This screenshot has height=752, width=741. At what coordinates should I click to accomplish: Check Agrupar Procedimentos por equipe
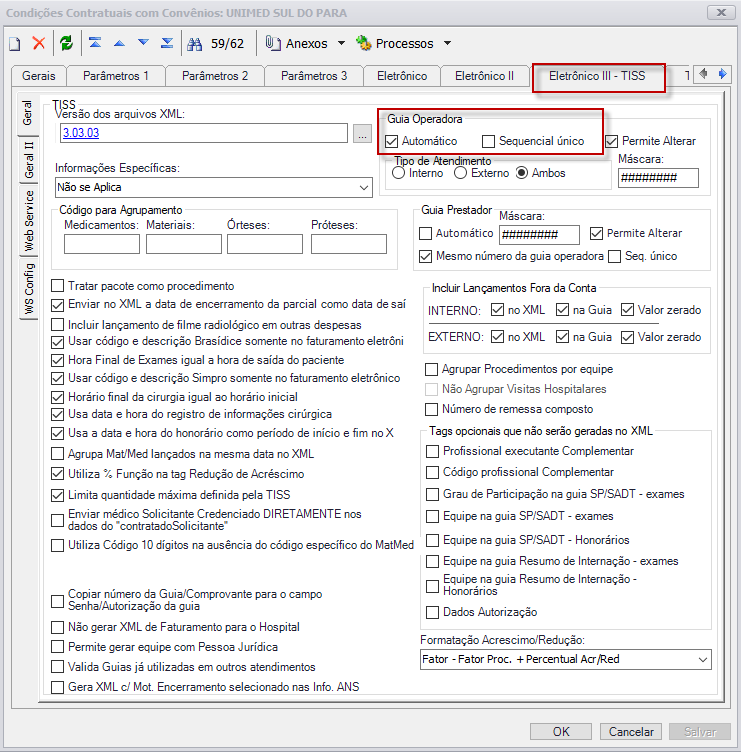point(432,369)
